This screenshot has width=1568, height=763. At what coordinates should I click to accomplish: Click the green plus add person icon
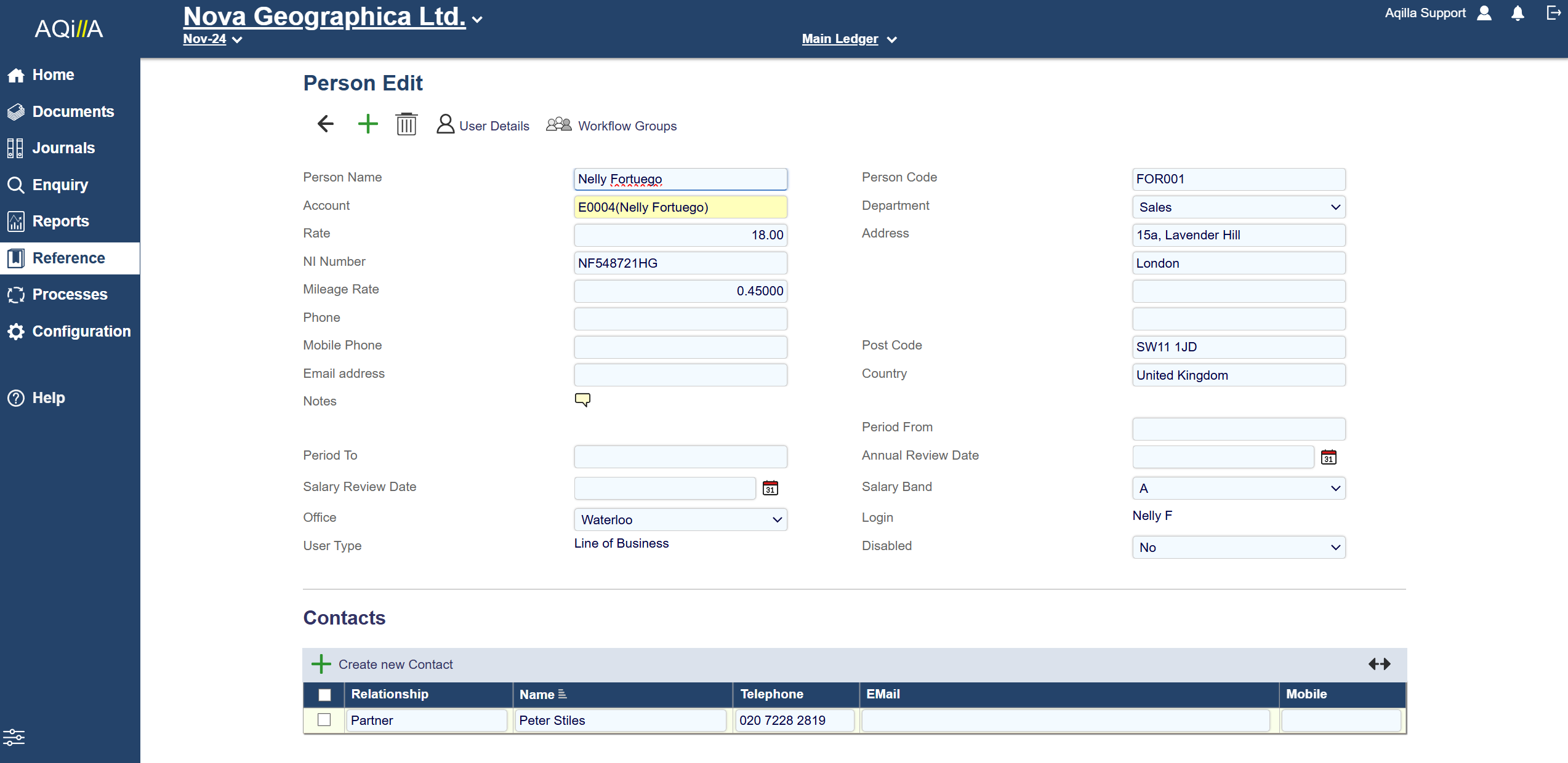coord(368,124)
